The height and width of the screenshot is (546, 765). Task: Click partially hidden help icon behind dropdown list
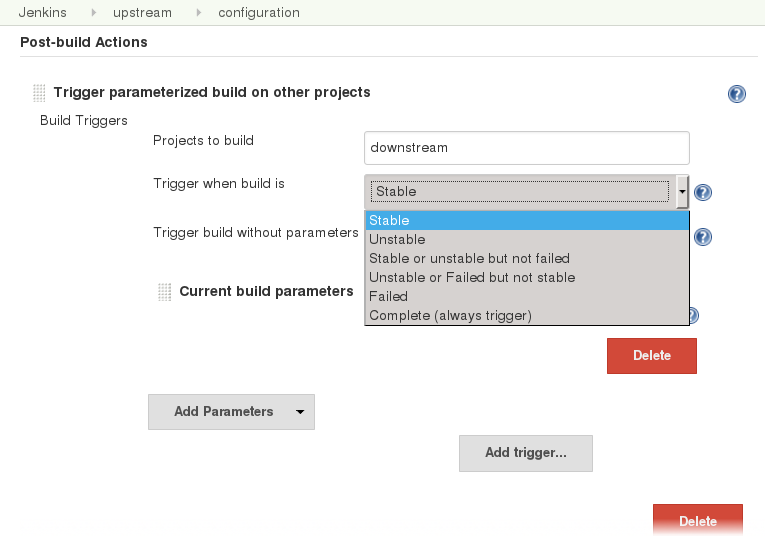tap(694, 316)
